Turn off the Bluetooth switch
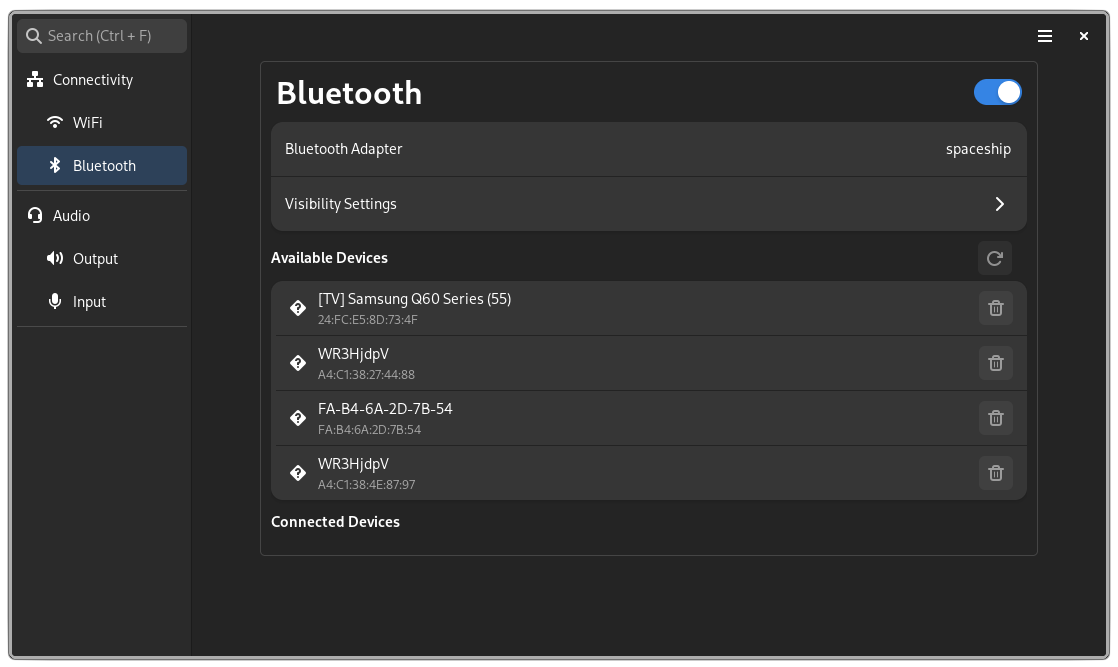Viewport: 1118px width, 667px height. 997,92
